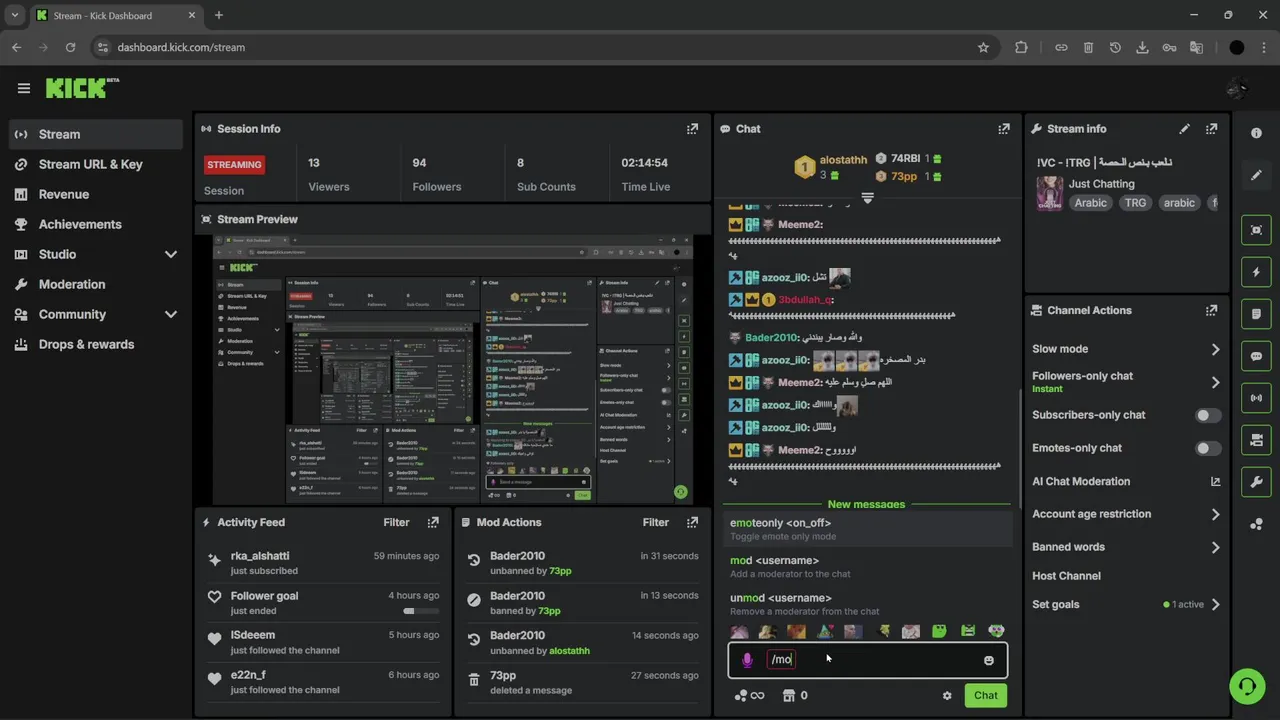Open Activity Feed Filter dropdown

396,522
